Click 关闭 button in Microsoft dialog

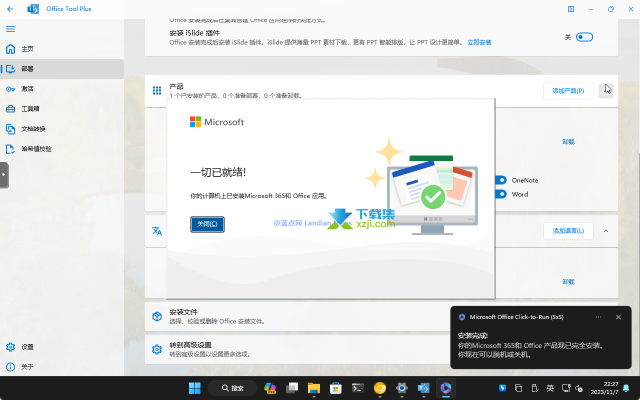point(207,224)
